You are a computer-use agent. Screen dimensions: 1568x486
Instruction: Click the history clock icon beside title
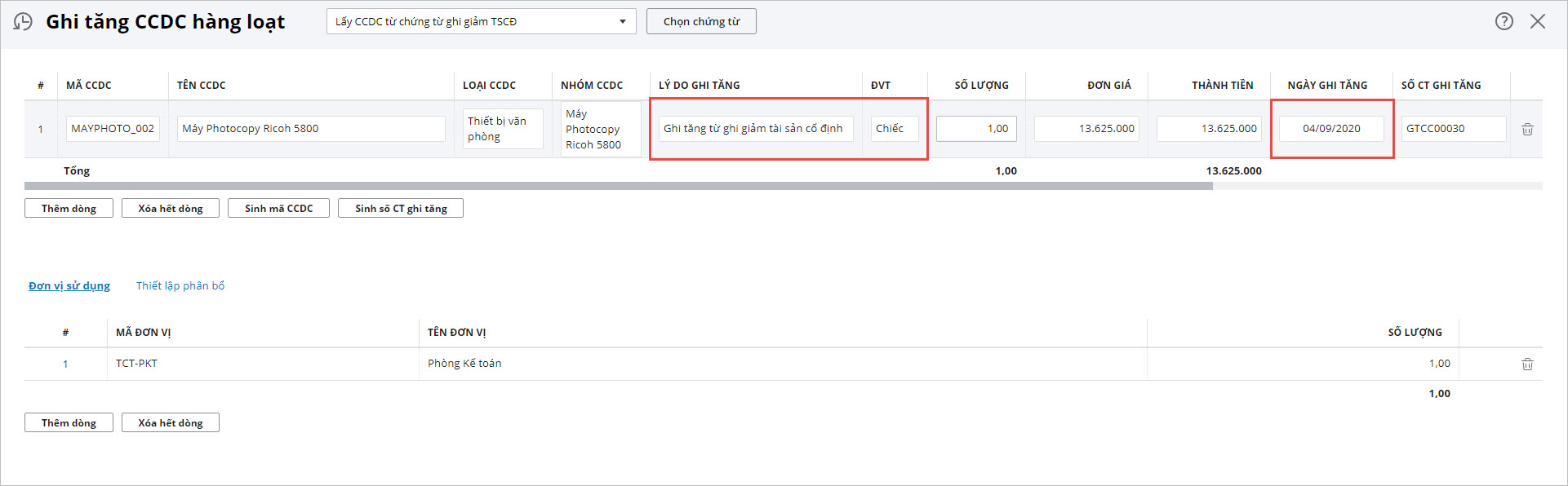coord(24,22)
